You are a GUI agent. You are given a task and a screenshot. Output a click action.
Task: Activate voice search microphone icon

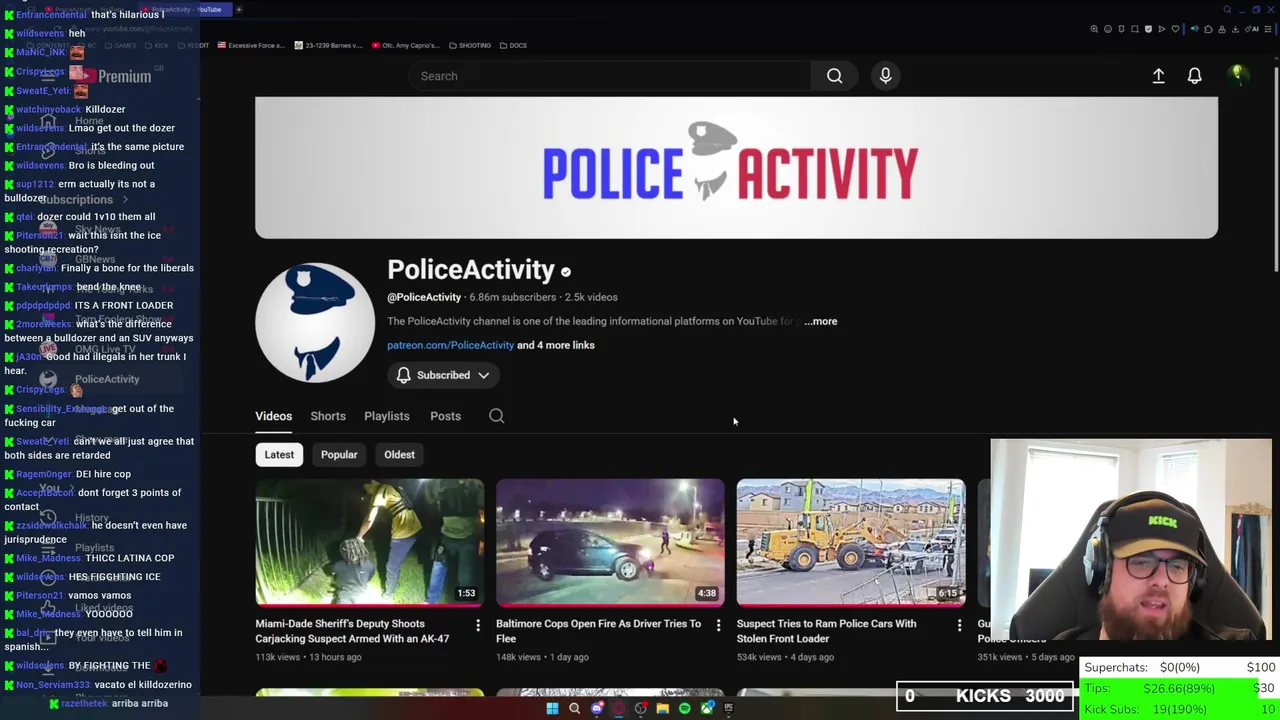pos(885,76)
